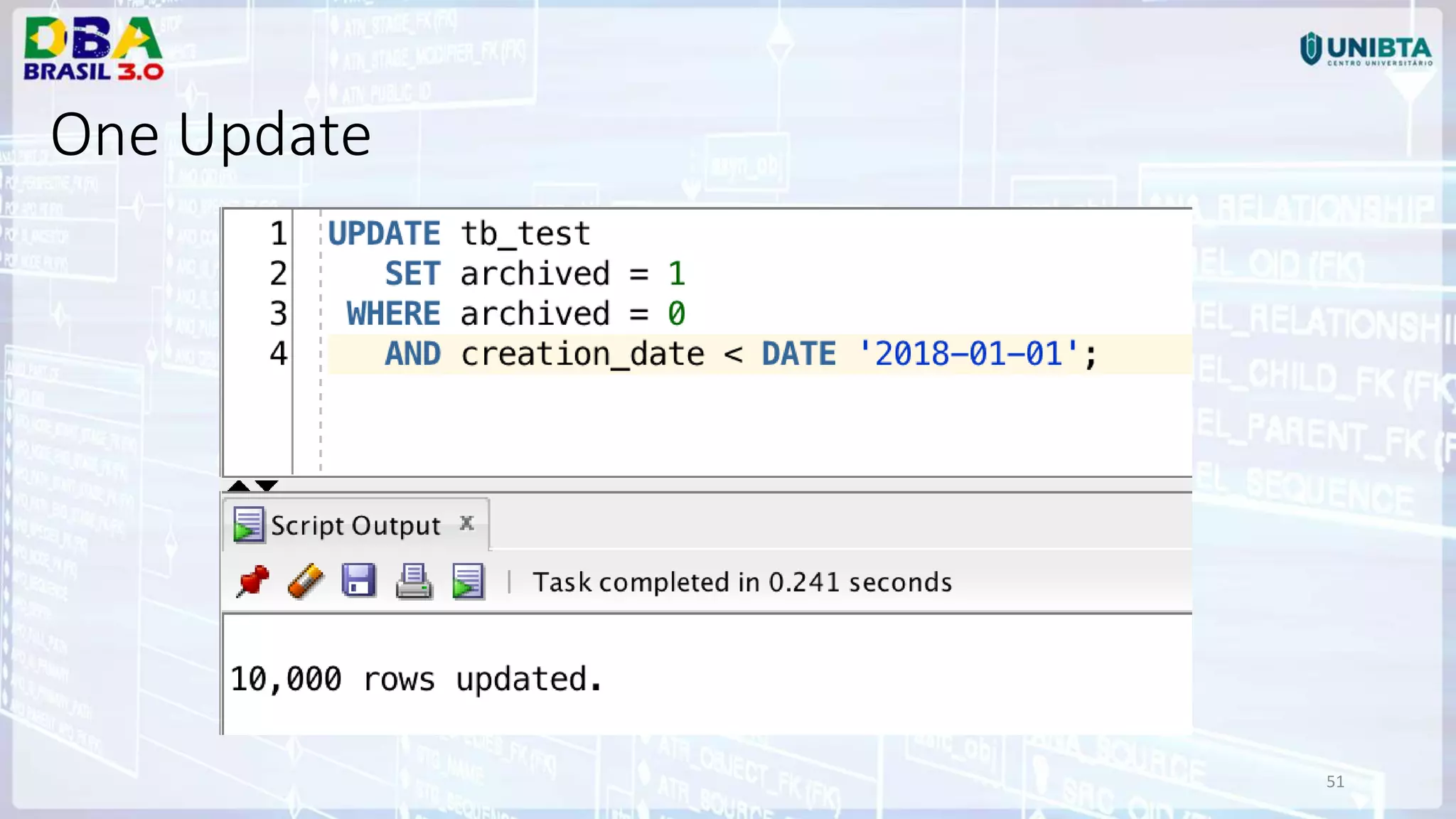This screenshot has width=1456, height=819.
Task: Collapse editor with the up arrow splitter
Action: [239, 486]
